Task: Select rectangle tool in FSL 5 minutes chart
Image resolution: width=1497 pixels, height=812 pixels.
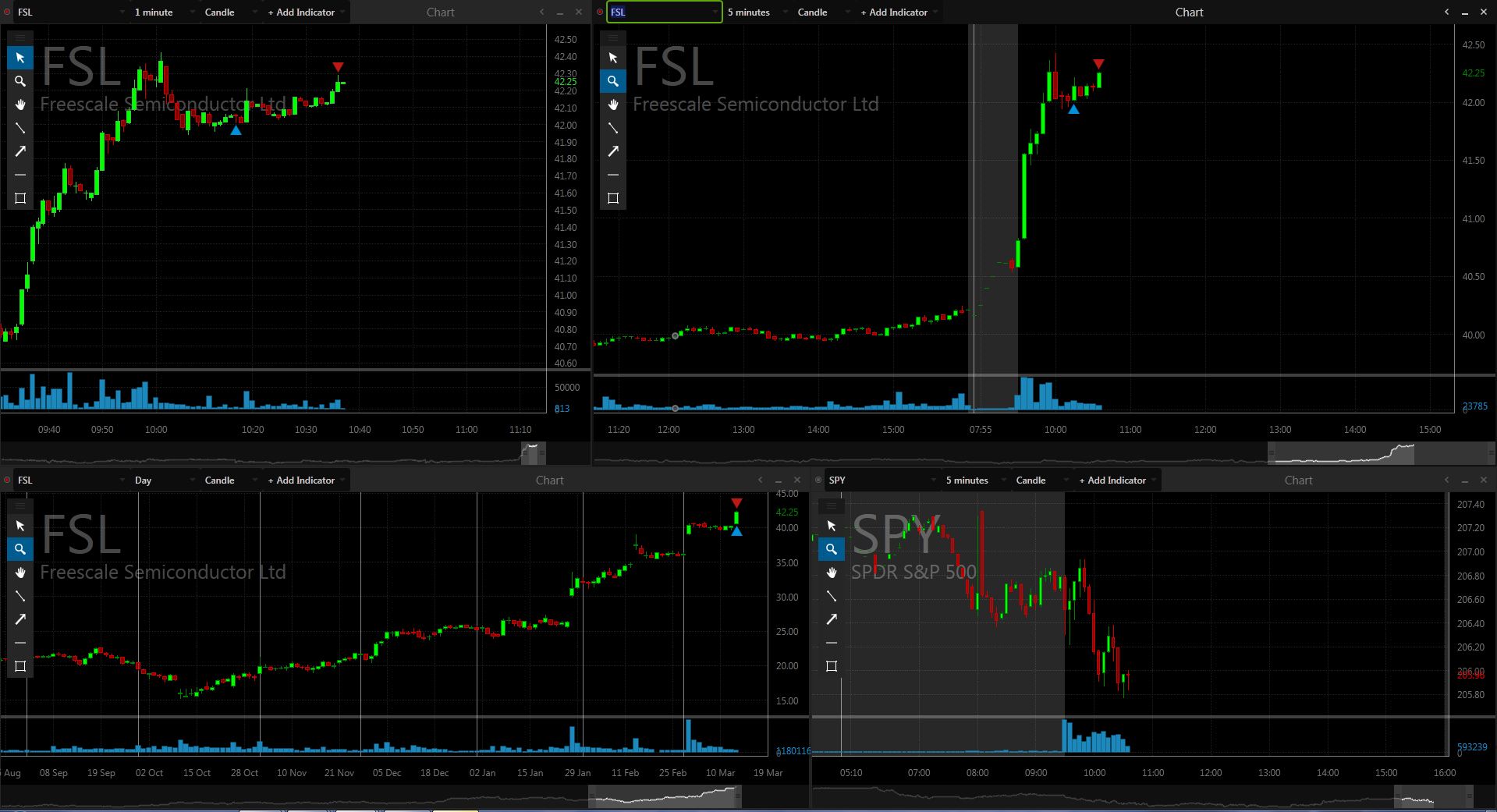Action: 613,198
